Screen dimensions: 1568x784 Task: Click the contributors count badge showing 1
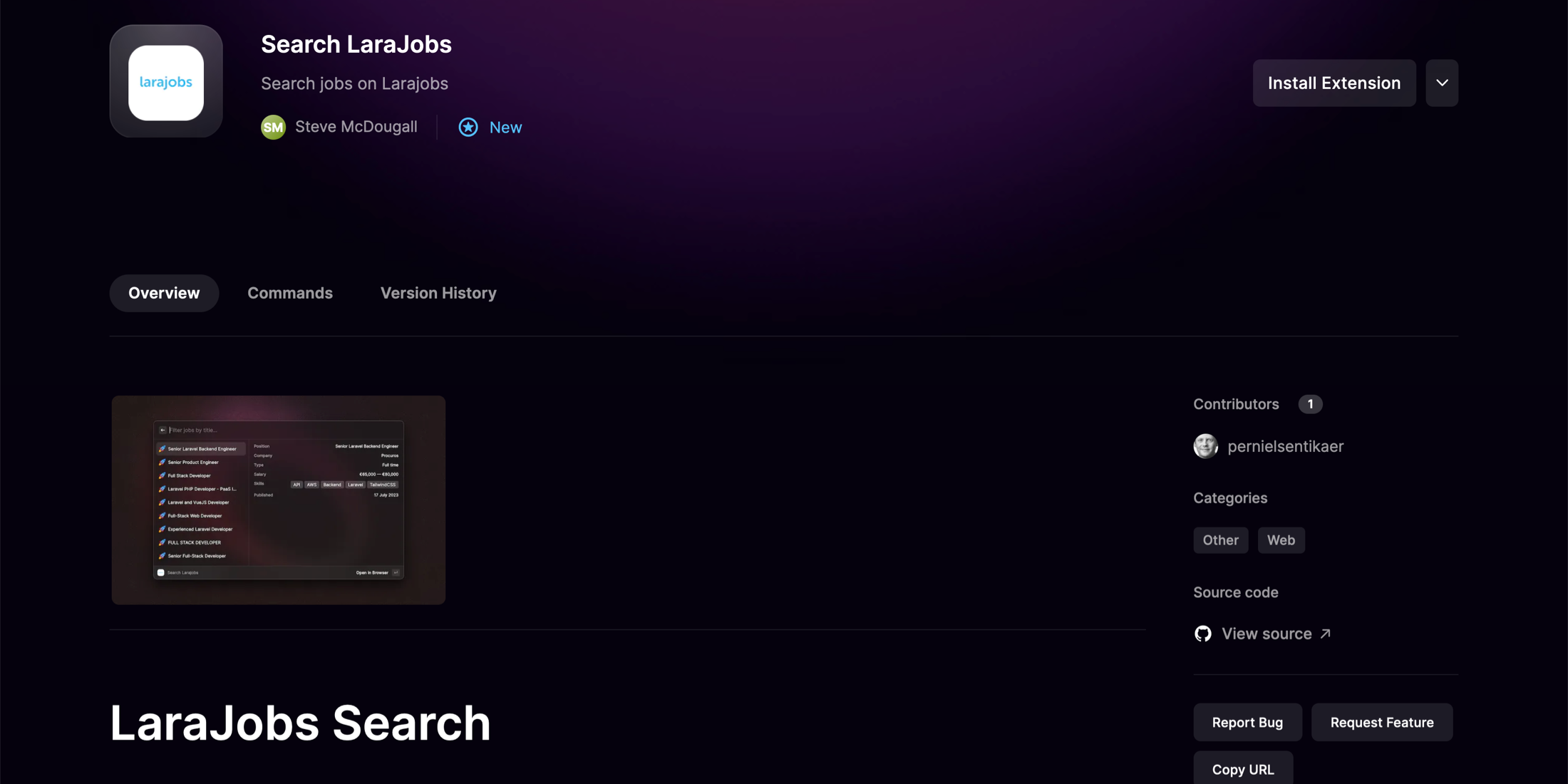point(1310,404)
